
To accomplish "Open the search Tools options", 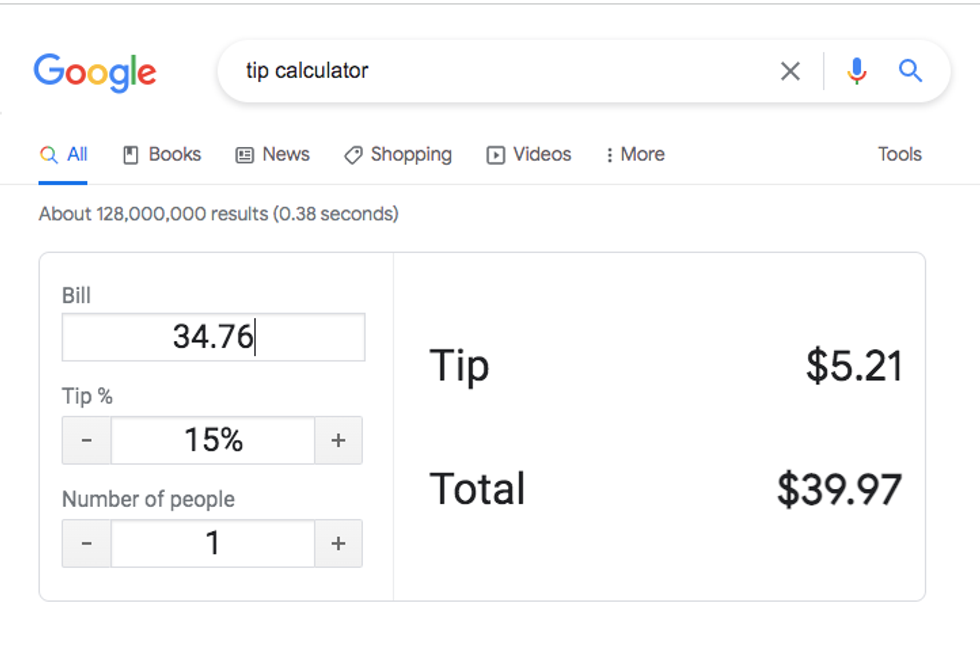I will [x=899, y=155].
